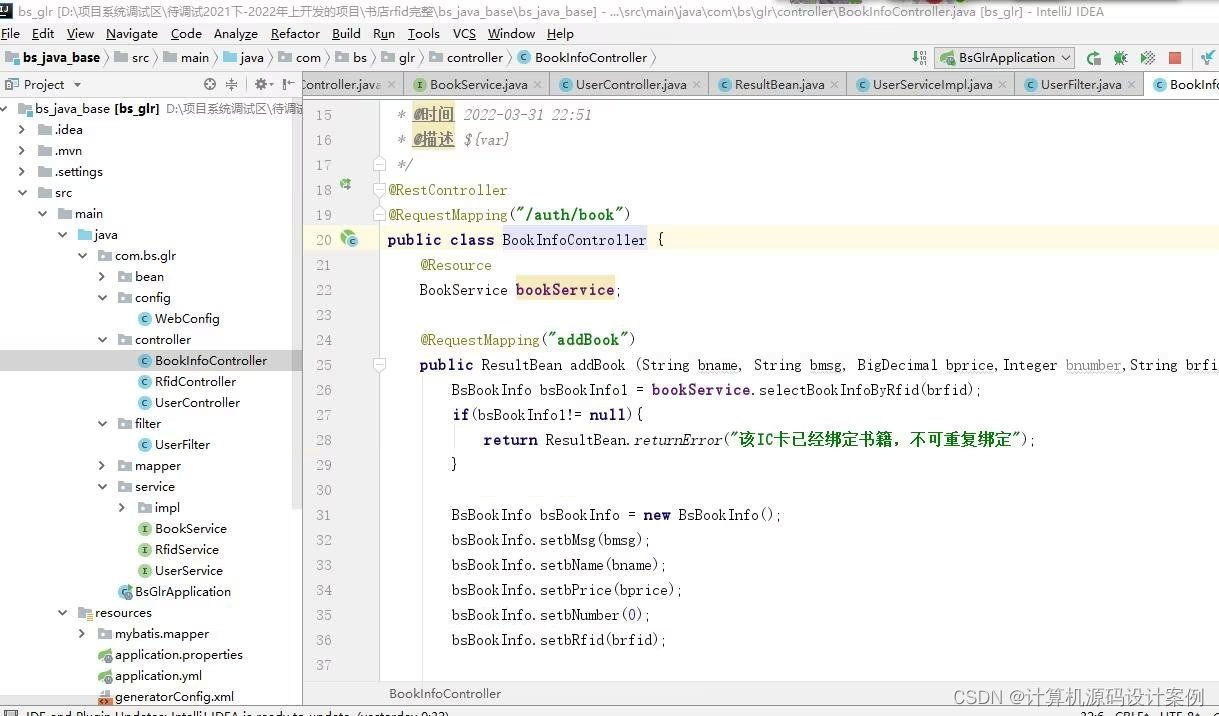Click the mybatis.mapper folder icon
Screen dimensions: 1219x716
click(x=107, y=634)
